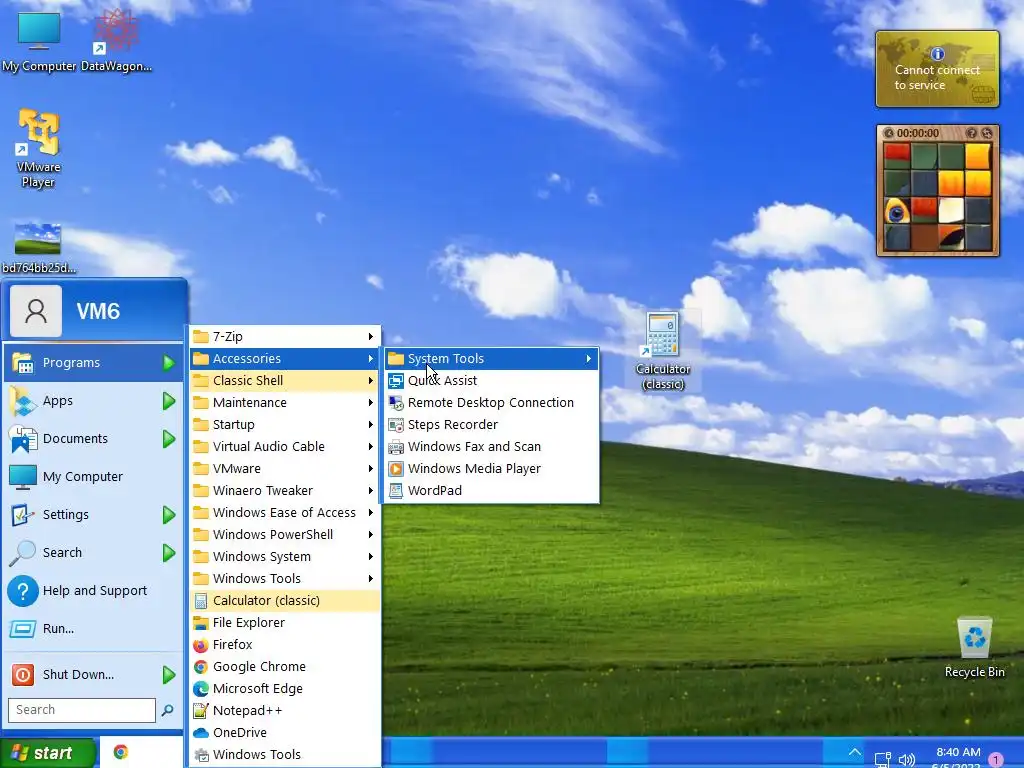Viewport: 1024px width, 768px height.
Task: Open the Startup folder
Action: [285, 424]
